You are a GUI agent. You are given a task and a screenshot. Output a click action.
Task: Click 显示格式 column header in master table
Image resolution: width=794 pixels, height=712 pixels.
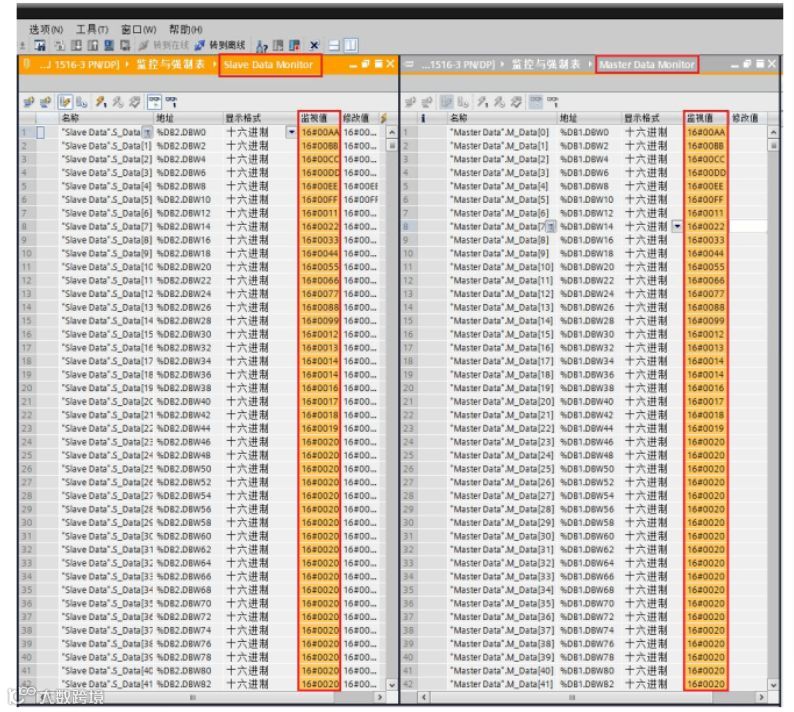click(x=652, y=118)
